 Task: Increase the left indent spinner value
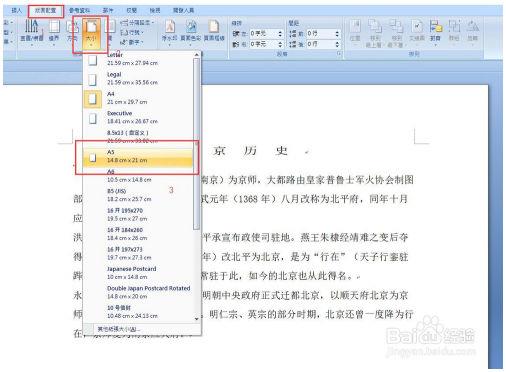point(280,31)
